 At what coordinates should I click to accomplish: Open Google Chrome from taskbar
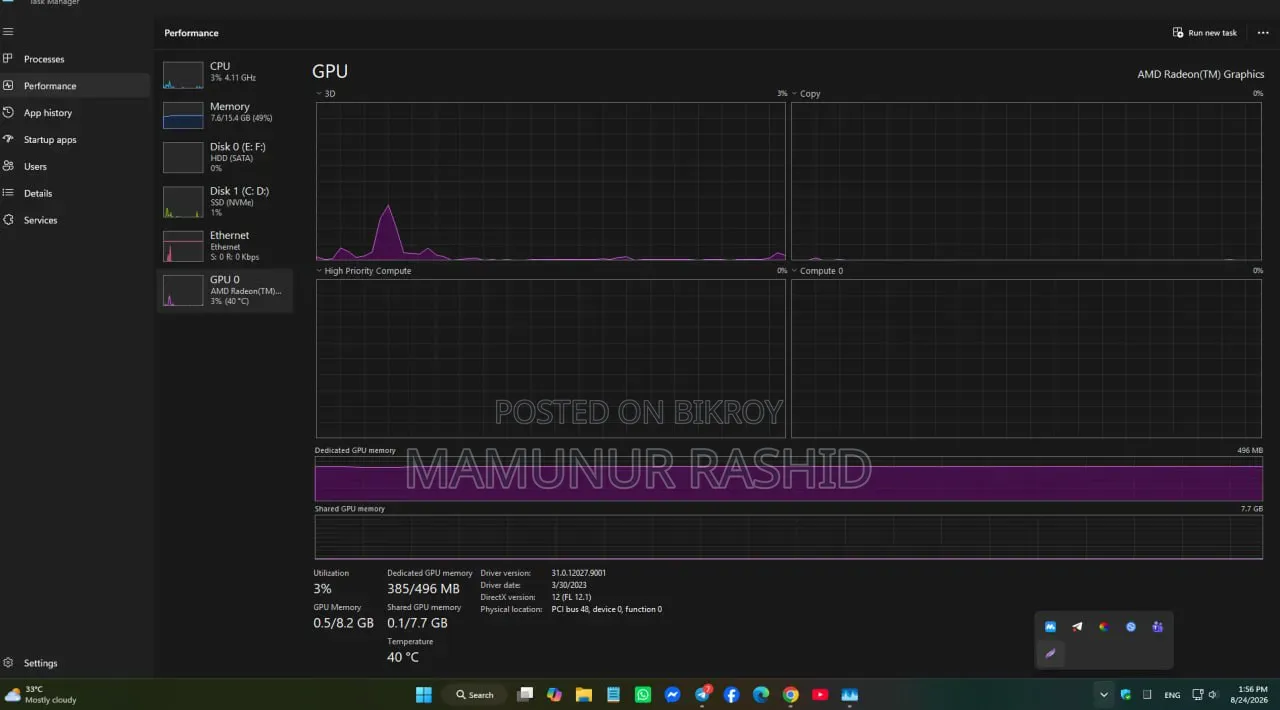click(x=791, y=694)
